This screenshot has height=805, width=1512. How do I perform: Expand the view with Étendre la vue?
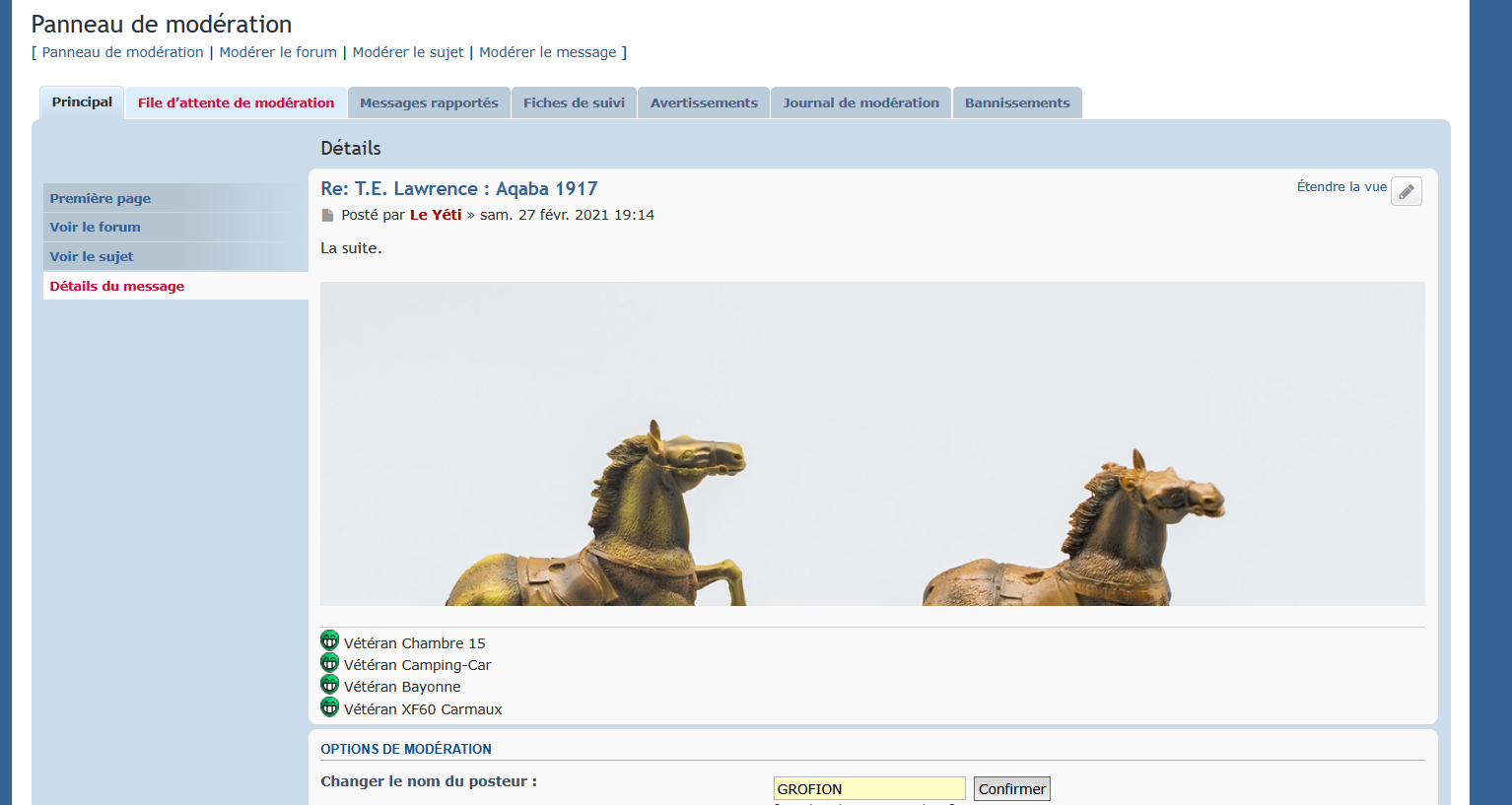1340,186
